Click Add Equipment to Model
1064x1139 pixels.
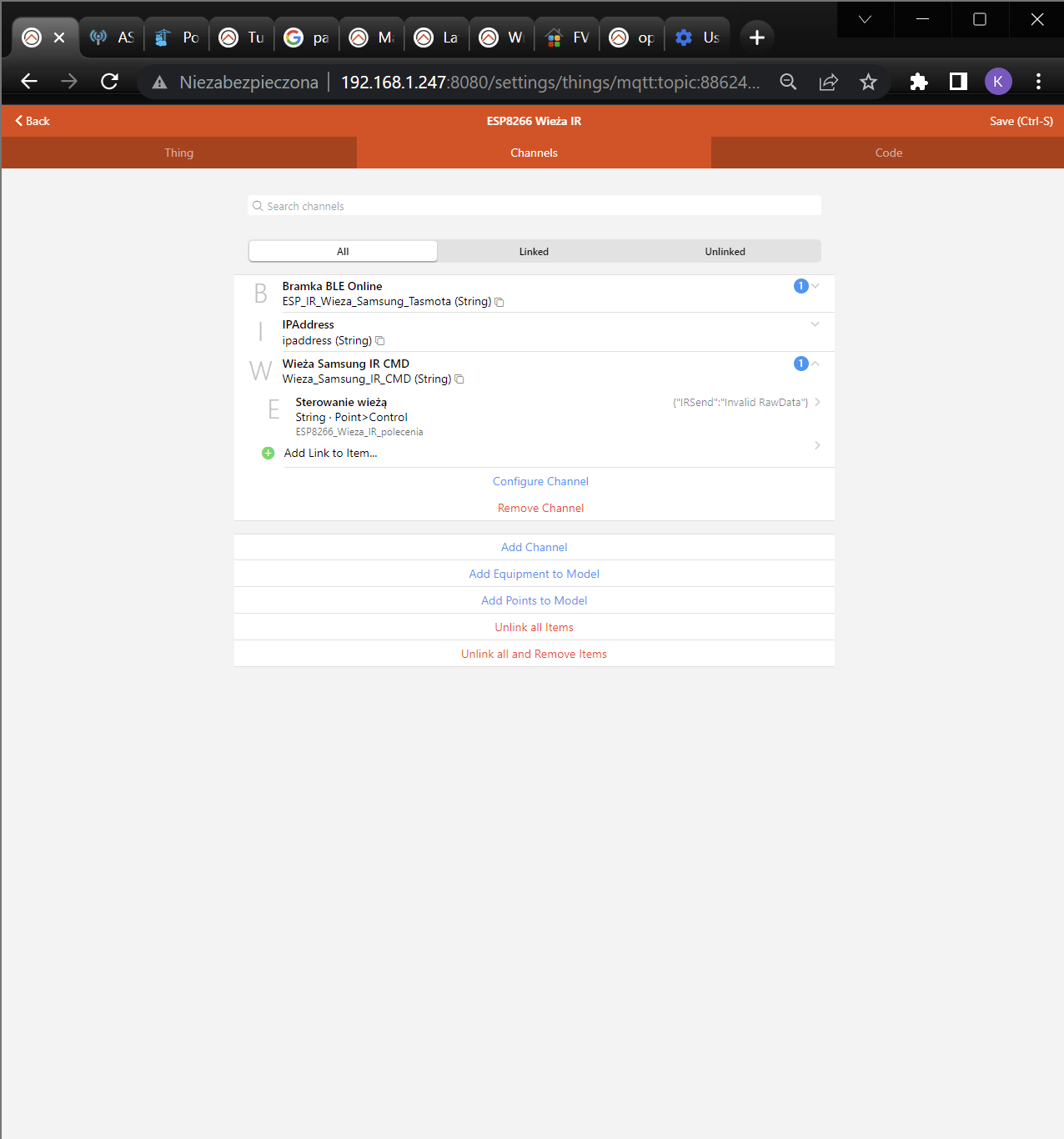[535, 574]
